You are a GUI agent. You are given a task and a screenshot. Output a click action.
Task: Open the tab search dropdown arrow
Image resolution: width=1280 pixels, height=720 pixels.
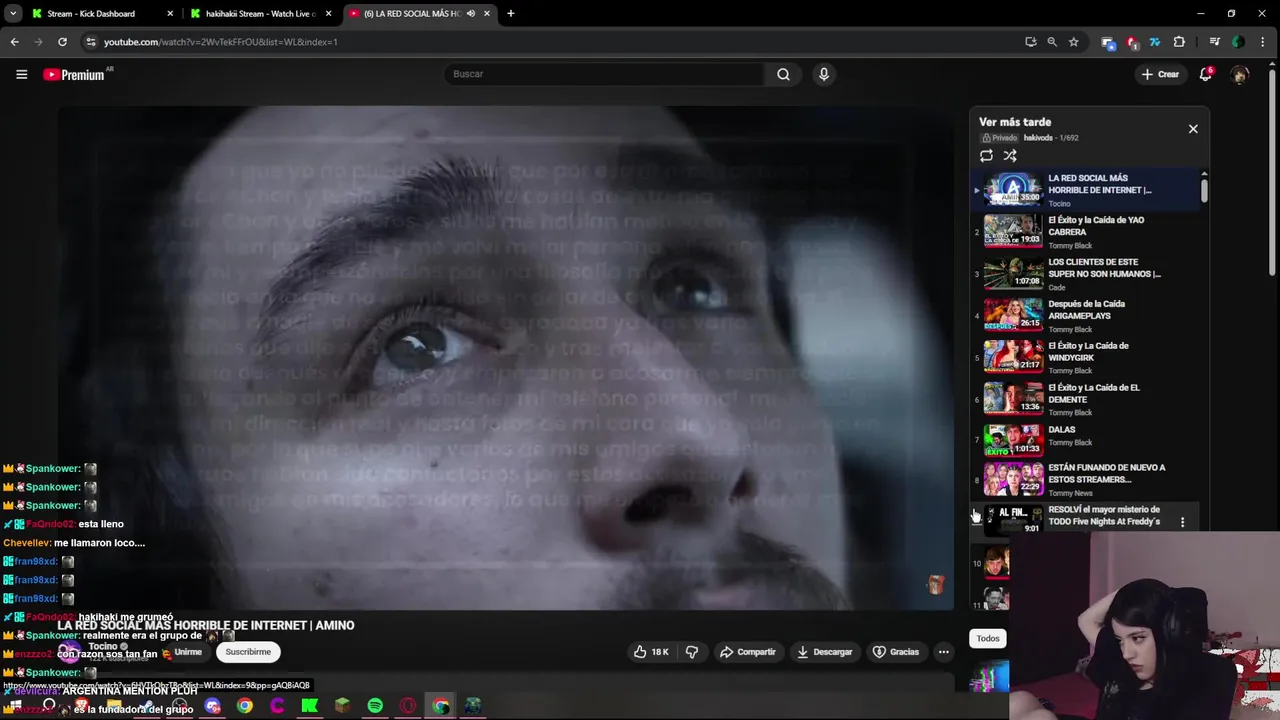click(x=13, y=14)
